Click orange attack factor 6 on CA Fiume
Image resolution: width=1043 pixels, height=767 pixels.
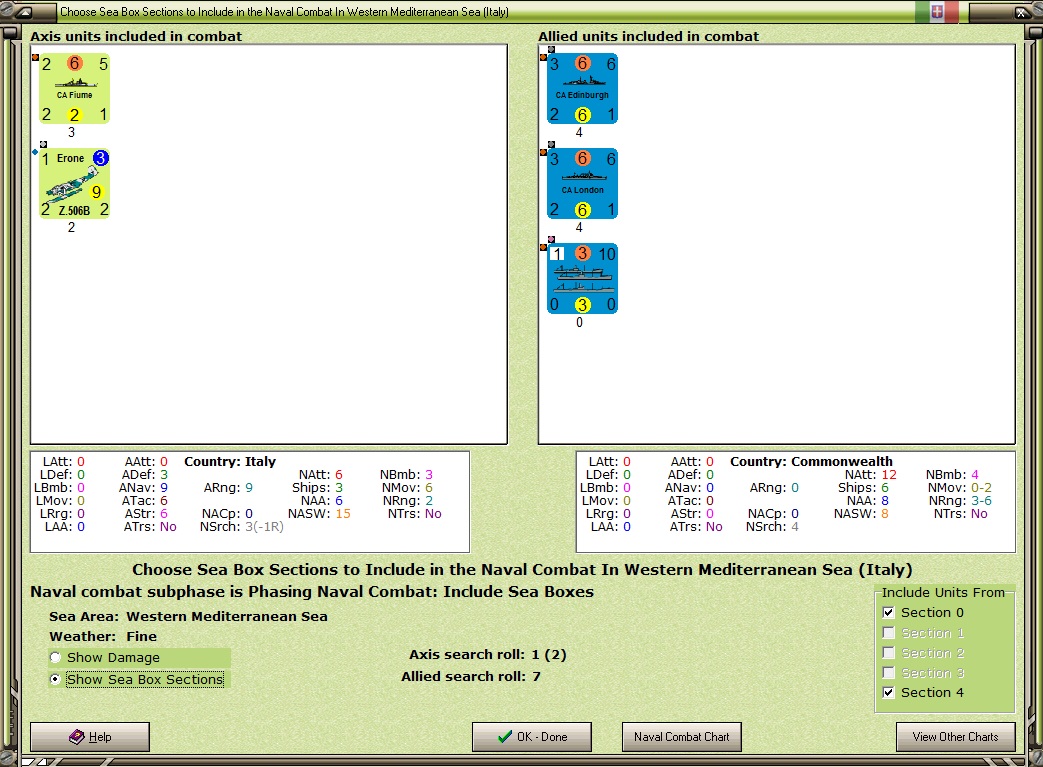click(74, 63)
